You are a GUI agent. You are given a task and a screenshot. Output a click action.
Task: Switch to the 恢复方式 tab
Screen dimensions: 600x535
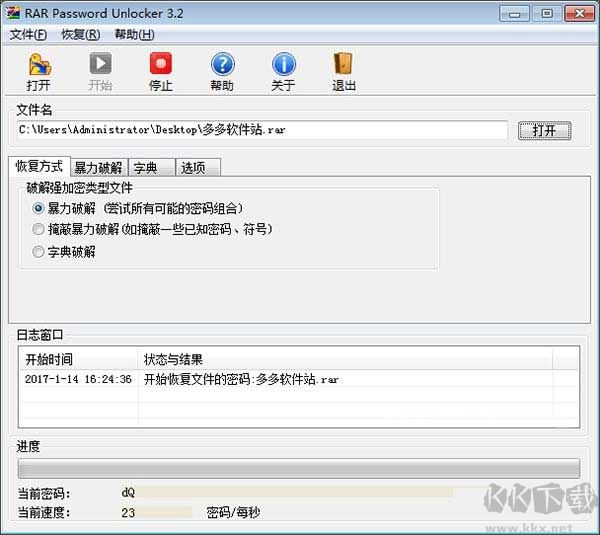(39, 166)
